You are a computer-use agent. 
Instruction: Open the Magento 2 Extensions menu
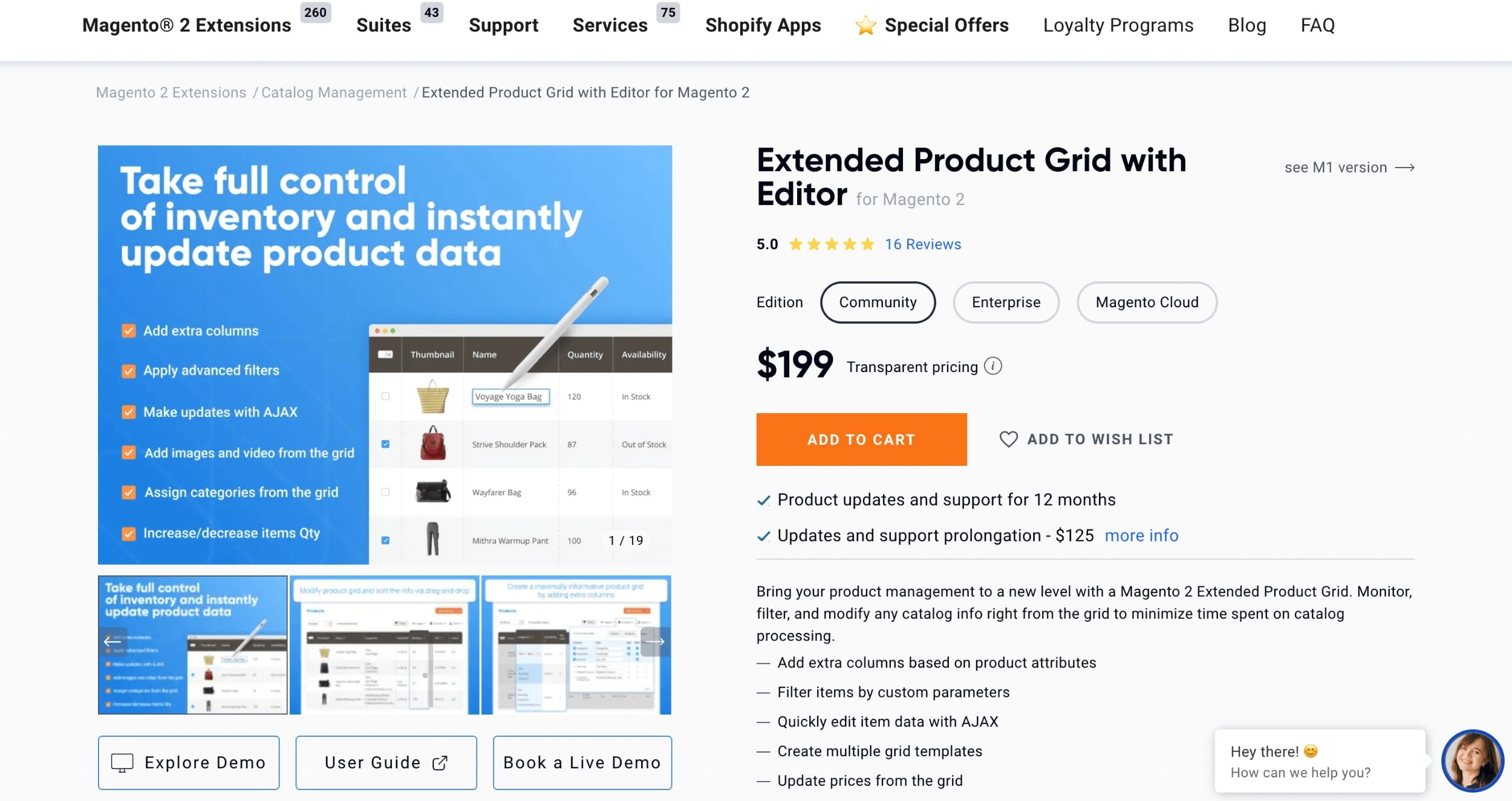tap(187, 25)
